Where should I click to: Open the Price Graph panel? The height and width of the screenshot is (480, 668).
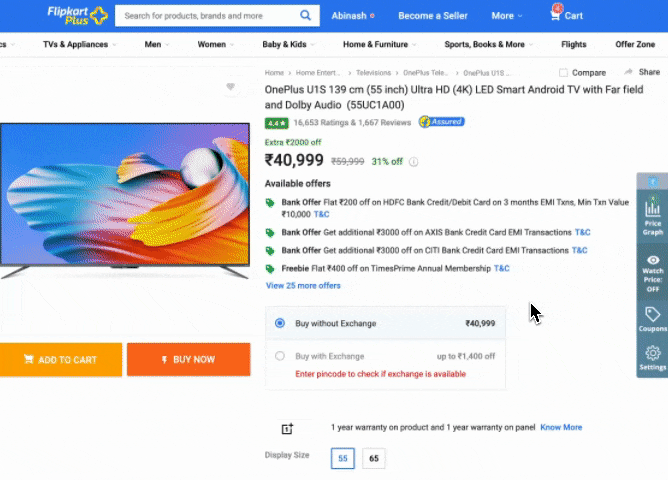click(x=653, y=218)
